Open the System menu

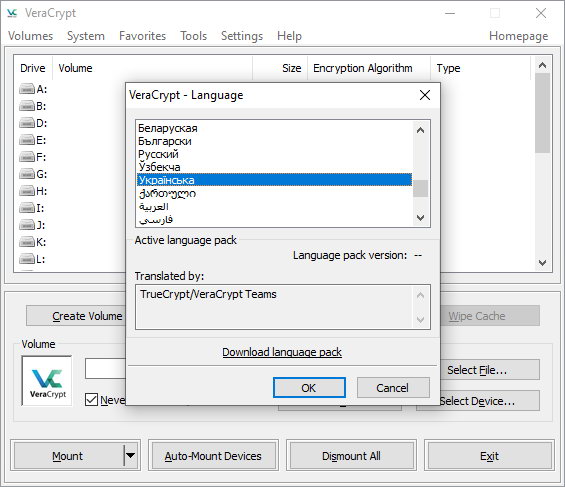tap(86, 36)
